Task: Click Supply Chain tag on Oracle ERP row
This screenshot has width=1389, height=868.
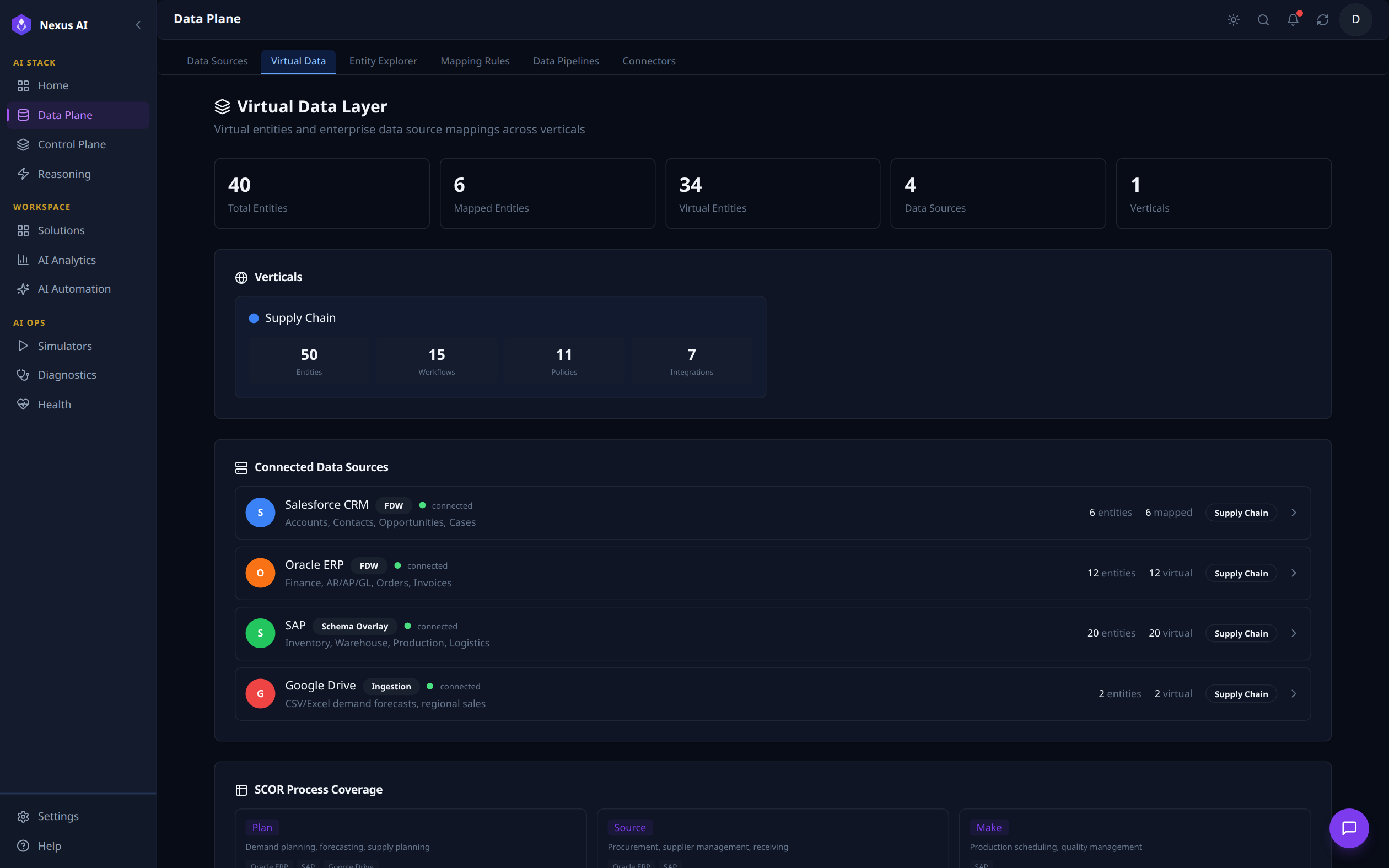Action: pyautogui.click(x=1241, y=573)
